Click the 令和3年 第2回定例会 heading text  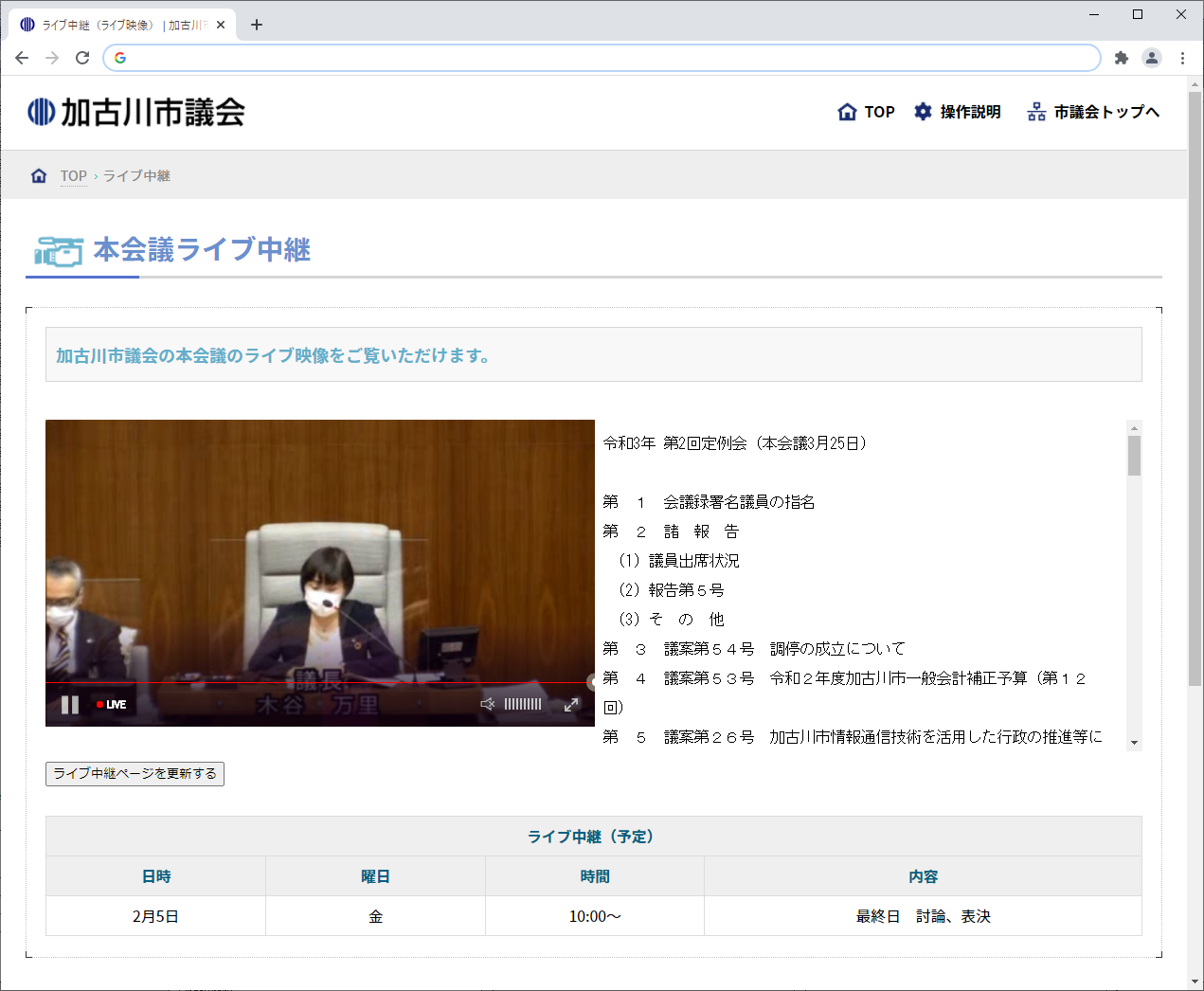coord(735,443)
